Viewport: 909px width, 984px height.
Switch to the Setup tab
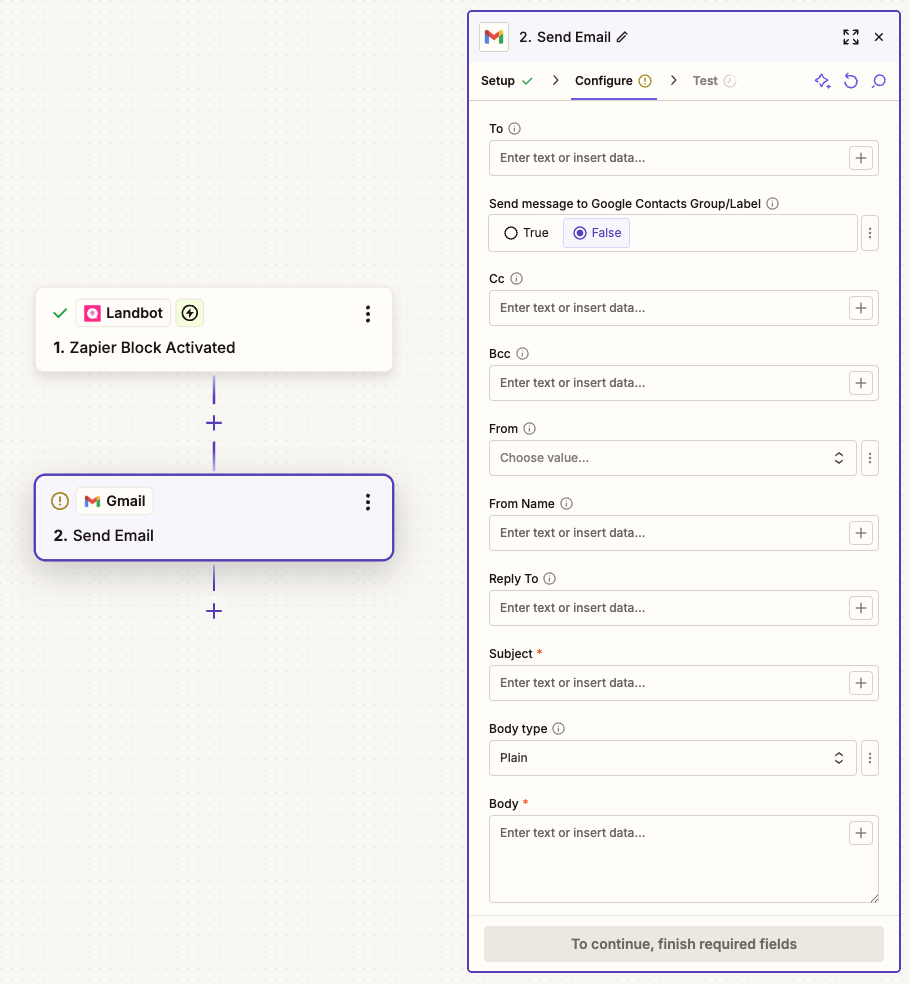tap(507, 81)
